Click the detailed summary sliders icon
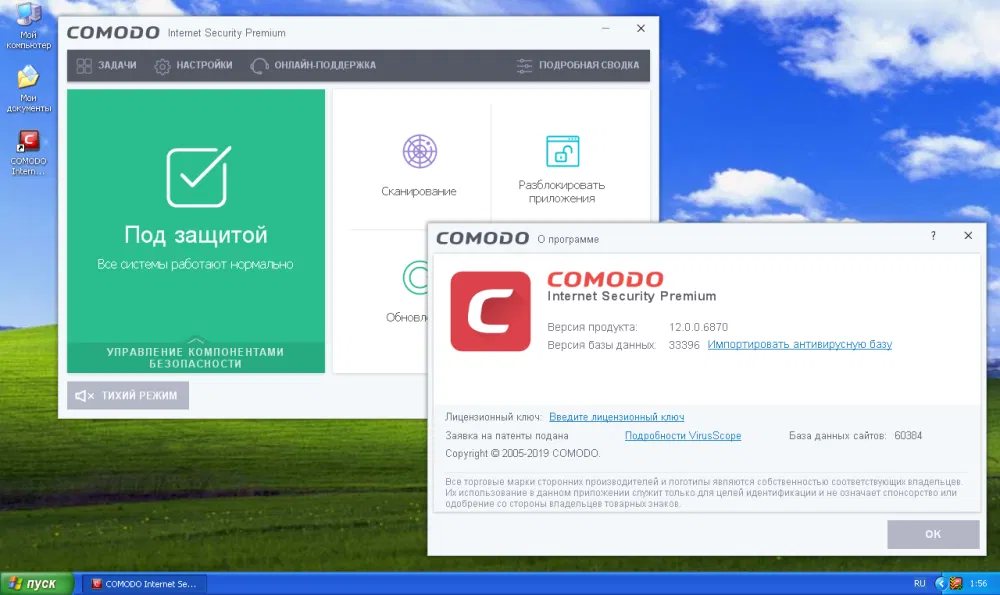The width and height of the screenshot is (1000, 595). pyautogui.click(x=524, y=66)
